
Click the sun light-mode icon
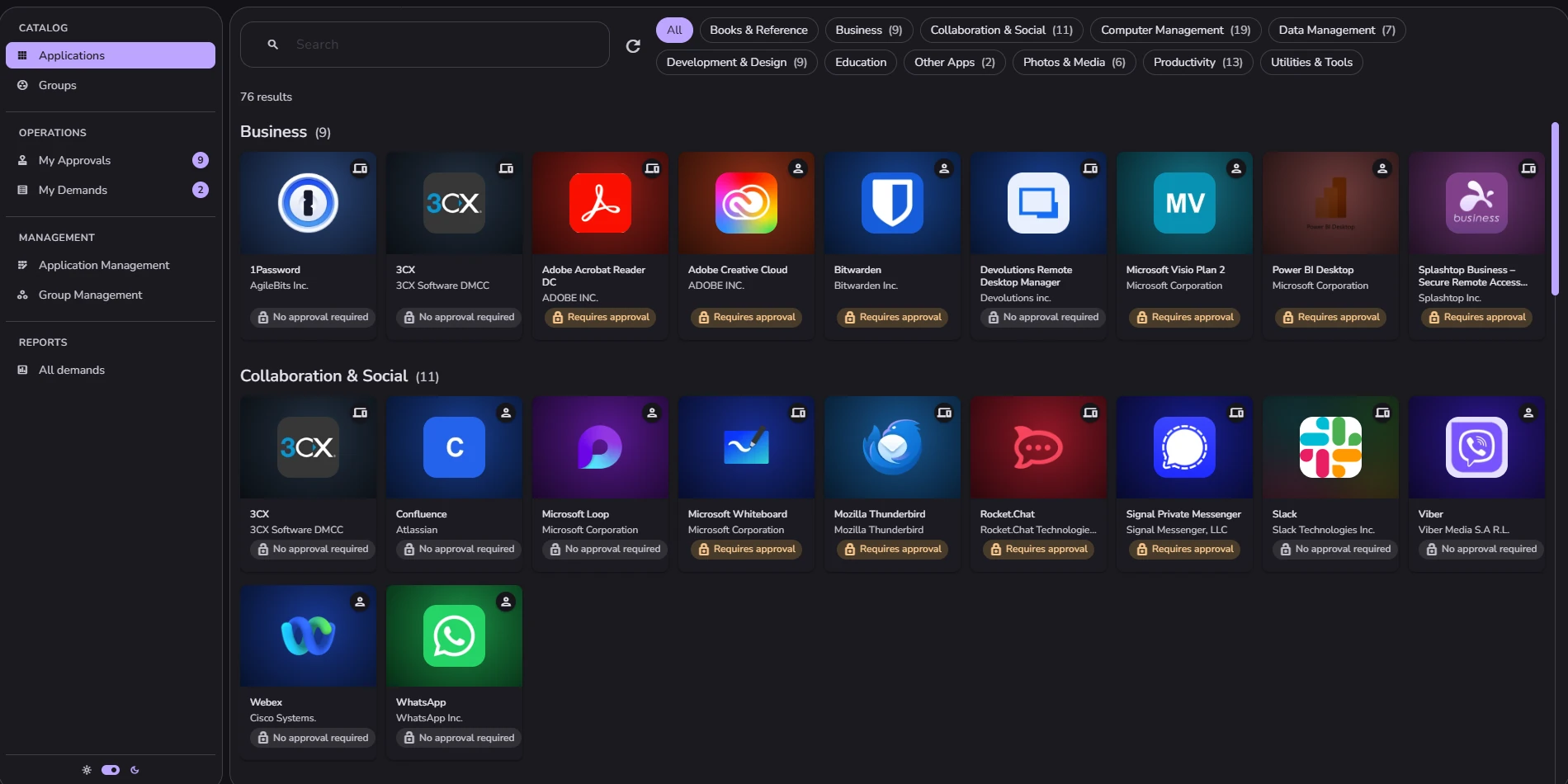pos(87,770)
